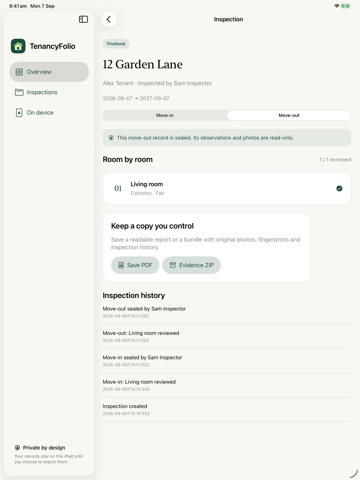
Task: Click the 'Private by design' label
Action: coord(44,448)
